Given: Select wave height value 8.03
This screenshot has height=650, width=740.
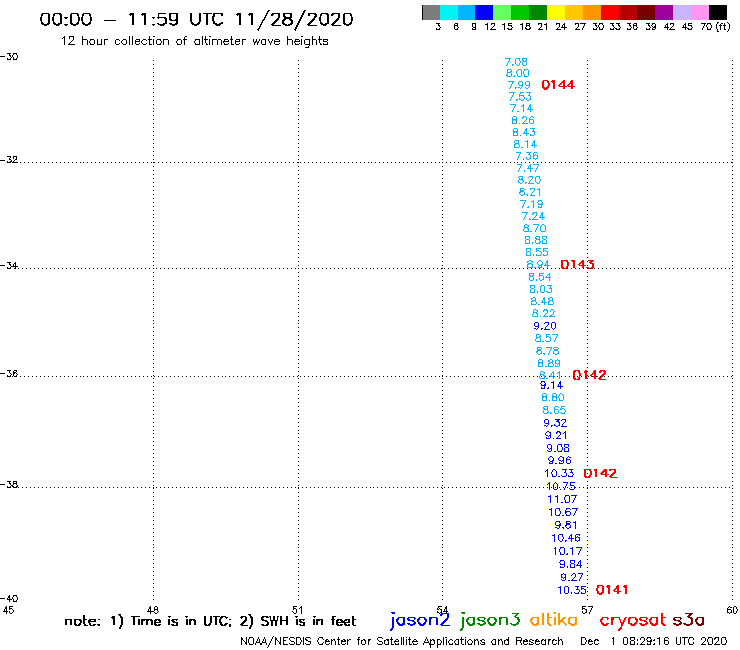Looking at the screenshot, I should pyautogui.click(x=541, y=289).
